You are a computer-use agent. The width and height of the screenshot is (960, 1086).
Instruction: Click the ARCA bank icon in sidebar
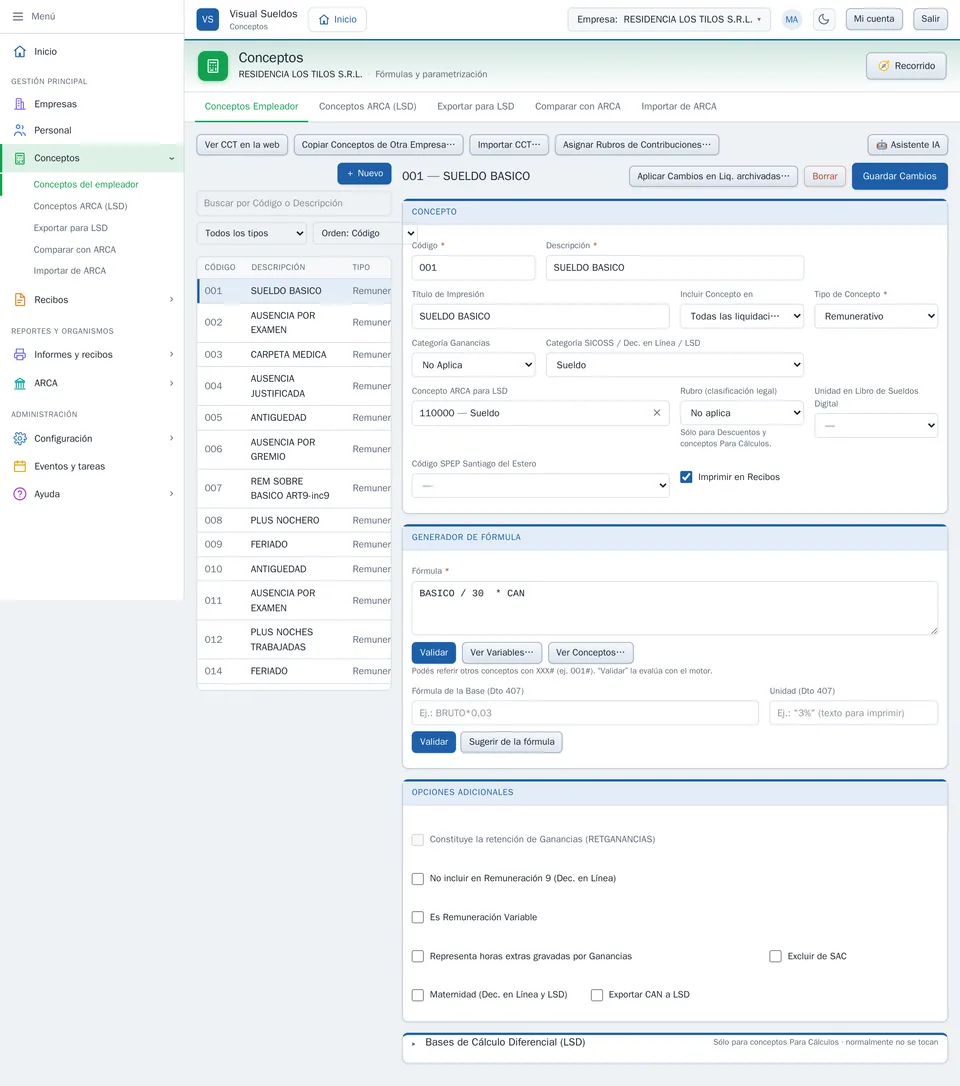point(20,383)
